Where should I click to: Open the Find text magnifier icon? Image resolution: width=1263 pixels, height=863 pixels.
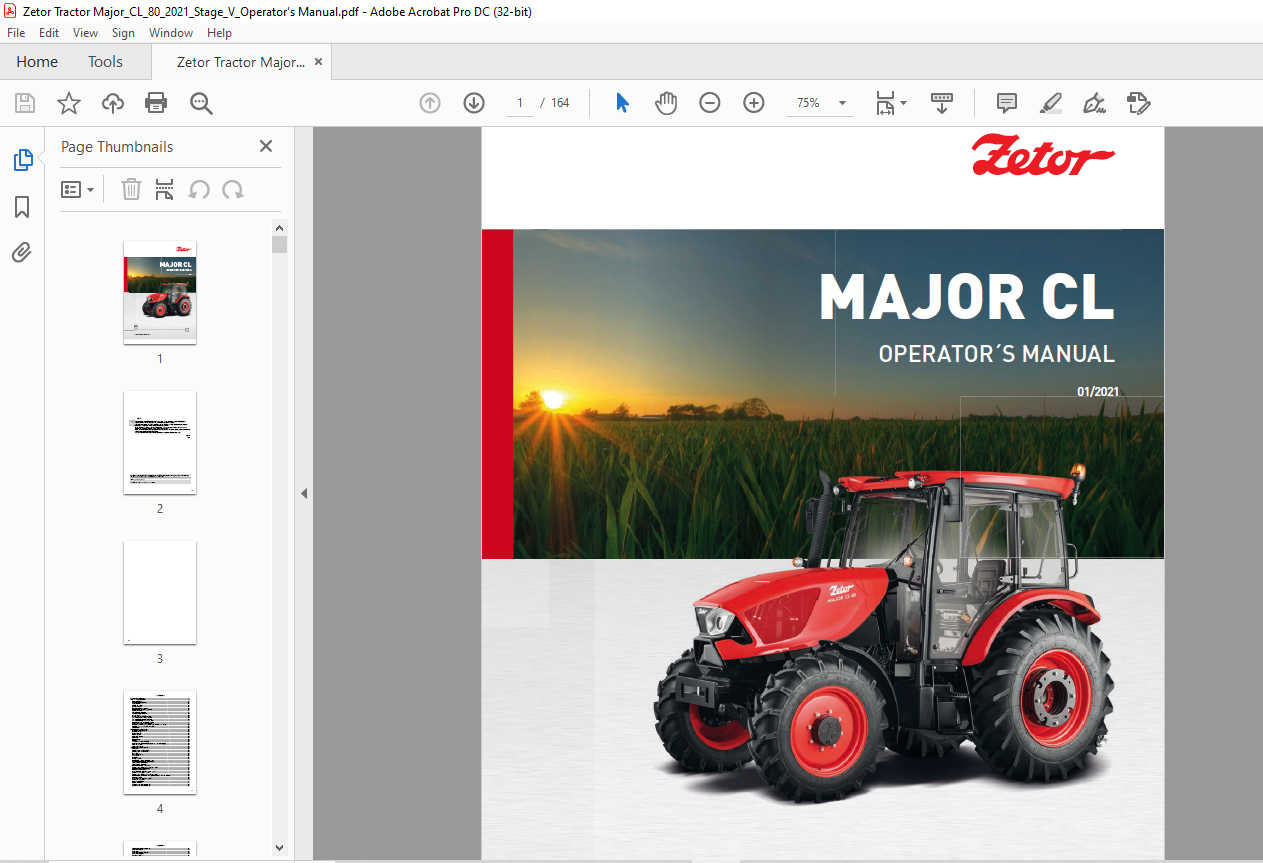pyautogui.click(x=201, y=103)
